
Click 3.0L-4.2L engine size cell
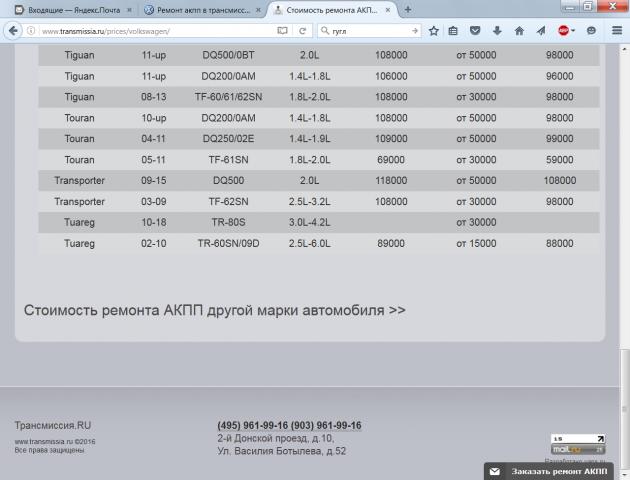tap(309, 222)
